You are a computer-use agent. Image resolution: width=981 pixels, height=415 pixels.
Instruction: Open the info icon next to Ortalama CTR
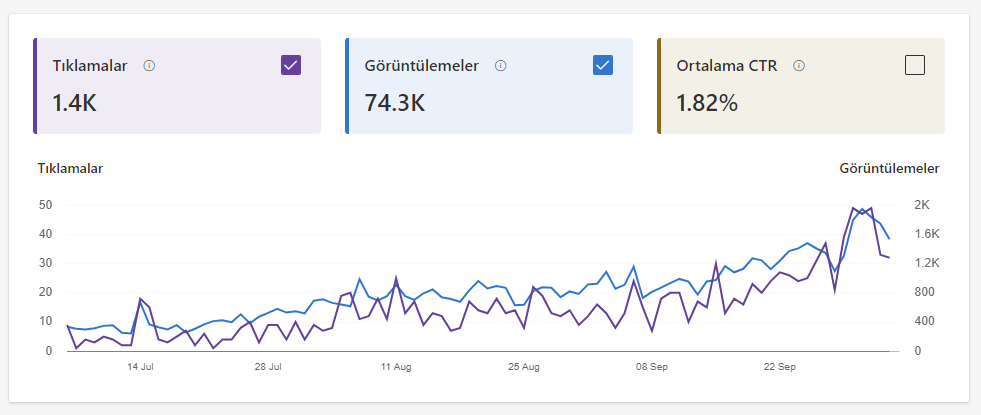click(x=798, y=65)
